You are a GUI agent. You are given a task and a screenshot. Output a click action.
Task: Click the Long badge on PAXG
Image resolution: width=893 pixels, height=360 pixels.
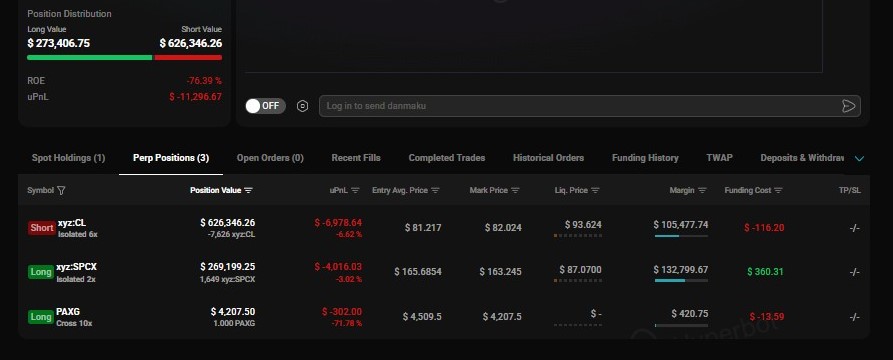pyautogui.click(x=41, y=317)
